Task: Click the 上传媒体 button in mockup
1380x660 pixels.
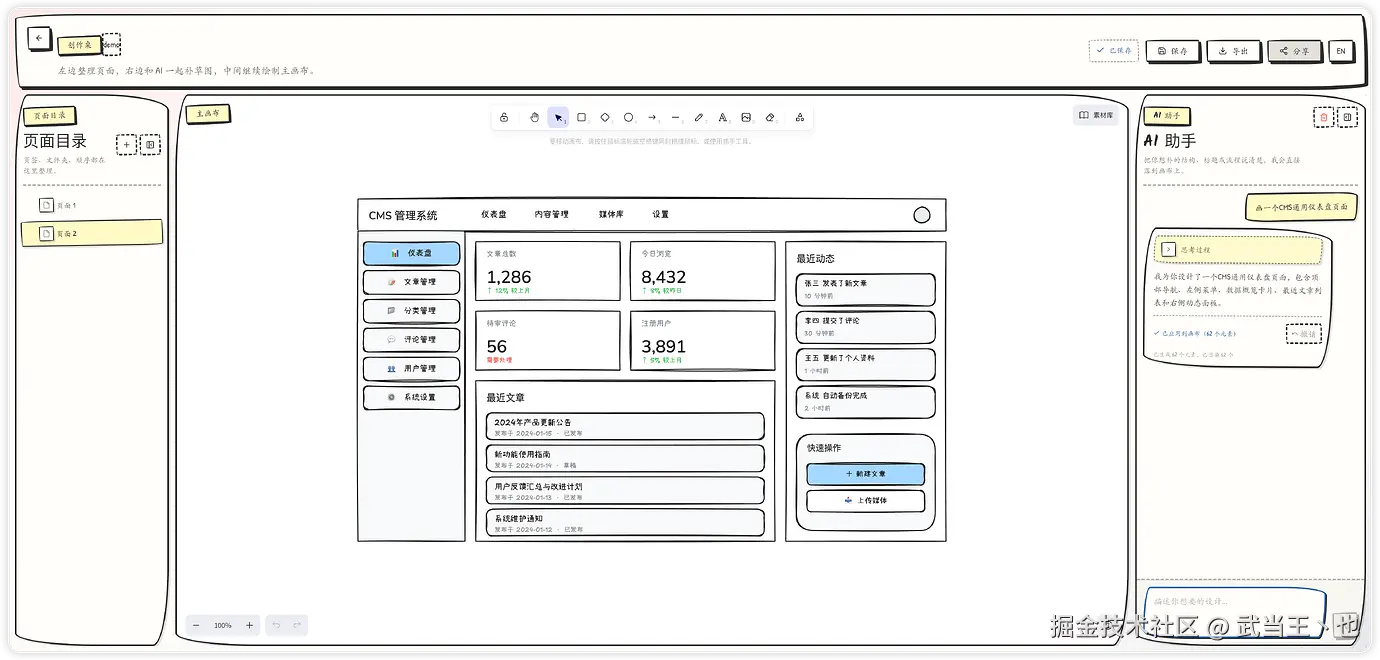Action: (x=866, y=501)
